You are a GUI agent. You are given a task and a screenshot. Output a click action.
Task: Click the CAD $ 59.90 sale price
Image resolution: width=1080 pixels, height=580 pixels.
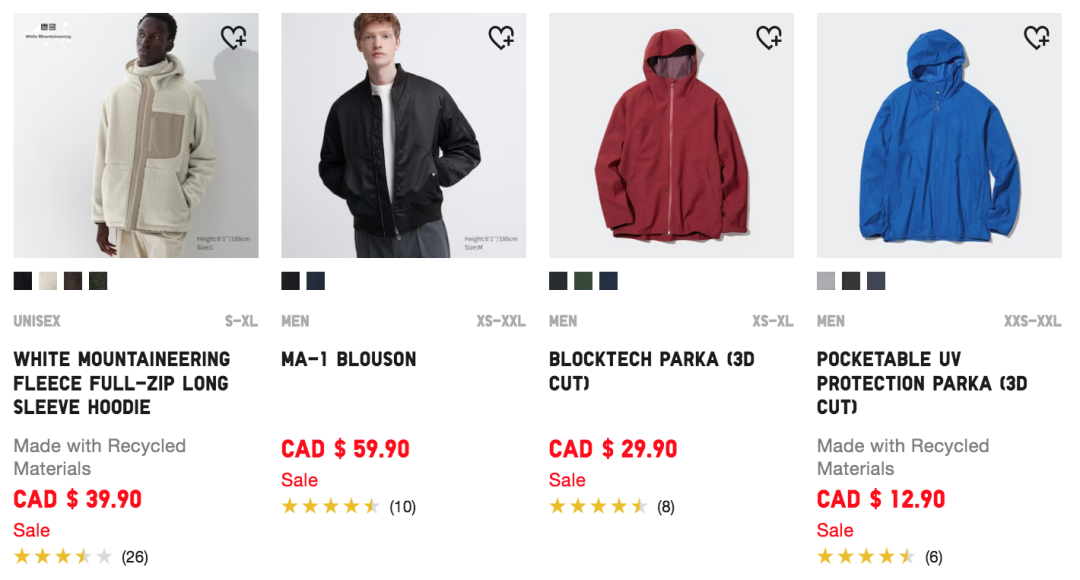pyautogui.click(x=345, y=449)
